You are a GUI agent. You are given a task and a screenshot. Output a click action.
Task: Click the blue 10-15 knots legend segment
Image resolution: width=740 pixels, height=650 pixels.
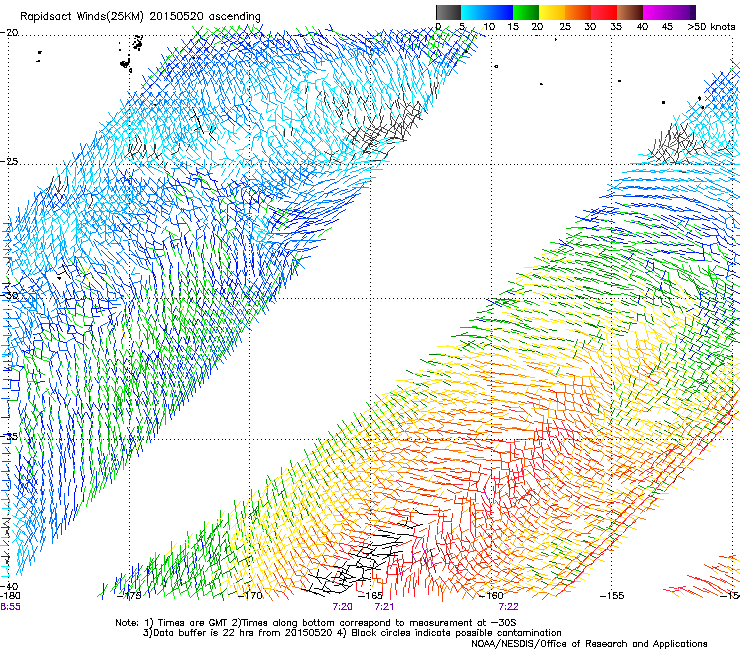tap(500, 12)
